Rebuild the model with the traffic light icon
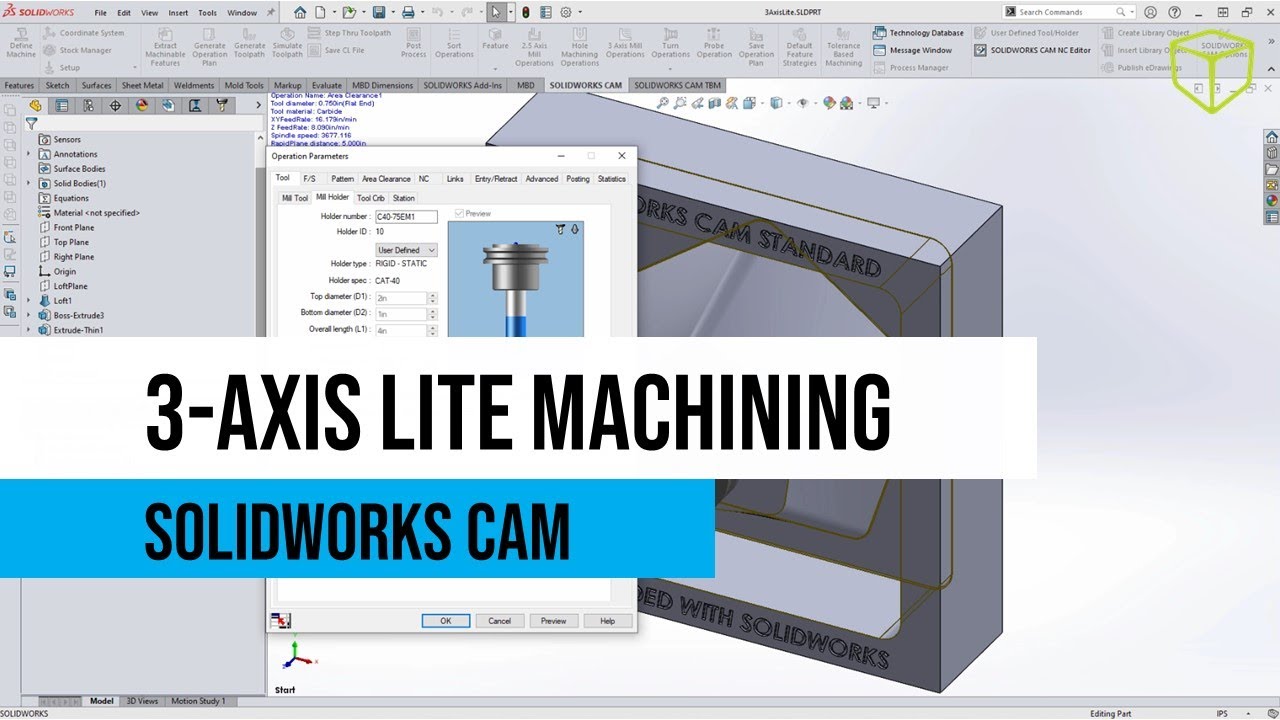The height and width of the screenshot is (720, 1280). [x=526, y=13]
